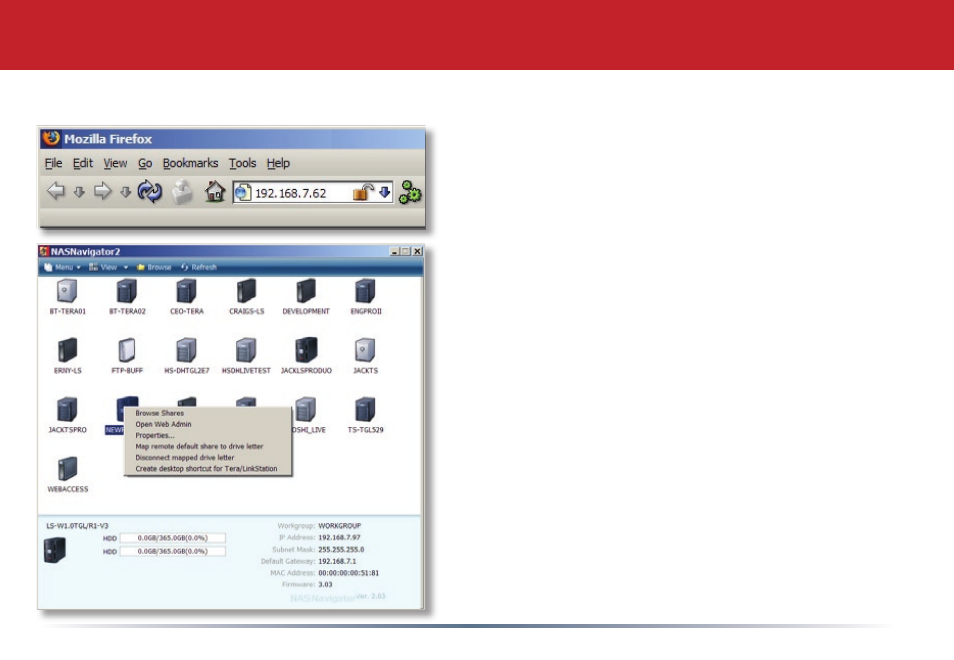Click the Firefox logo in title bar
This screenshot has width=954, height=660.
click(x=51, y=138)
